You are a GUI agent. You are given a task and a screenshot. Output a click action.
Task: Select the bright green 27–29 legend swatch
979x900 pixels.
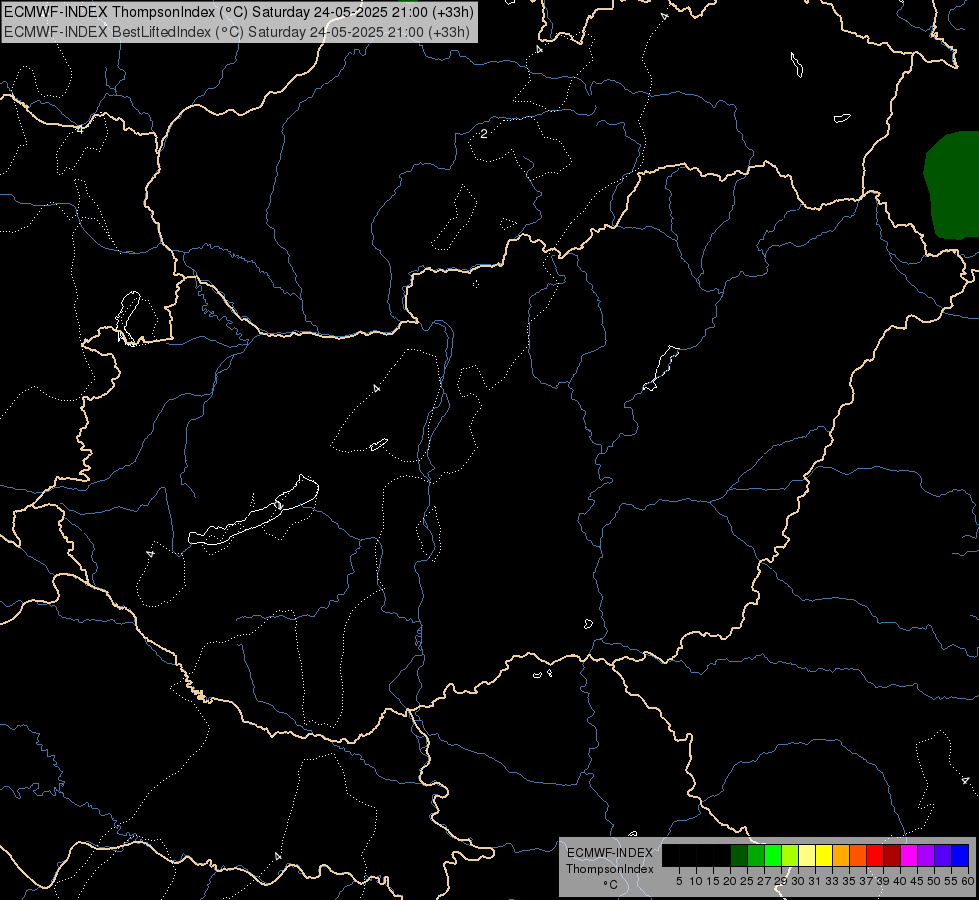coord(774,855)
